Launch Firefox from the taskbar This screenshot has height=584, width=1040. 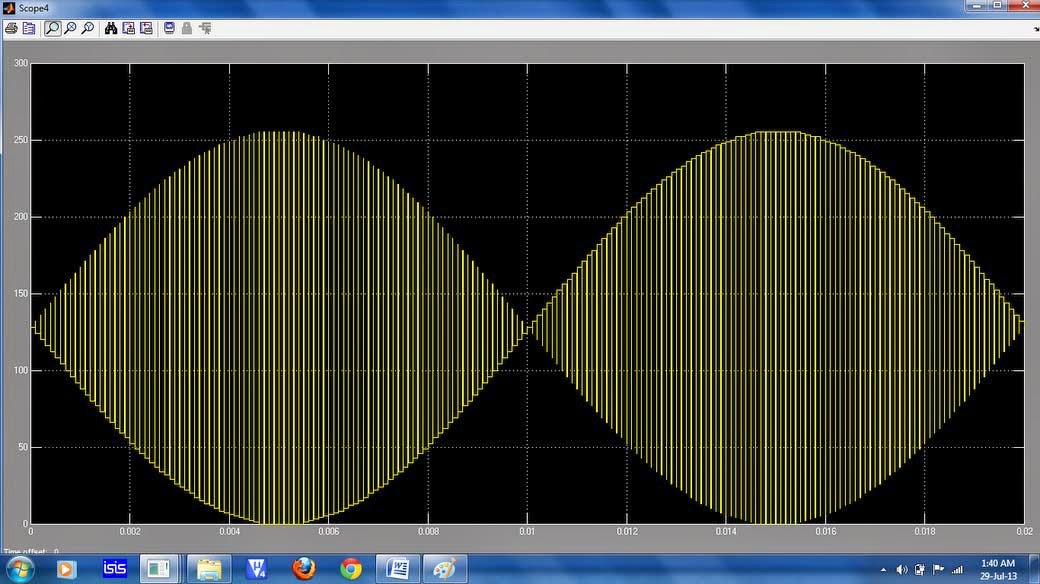click(x=303, y=570)
